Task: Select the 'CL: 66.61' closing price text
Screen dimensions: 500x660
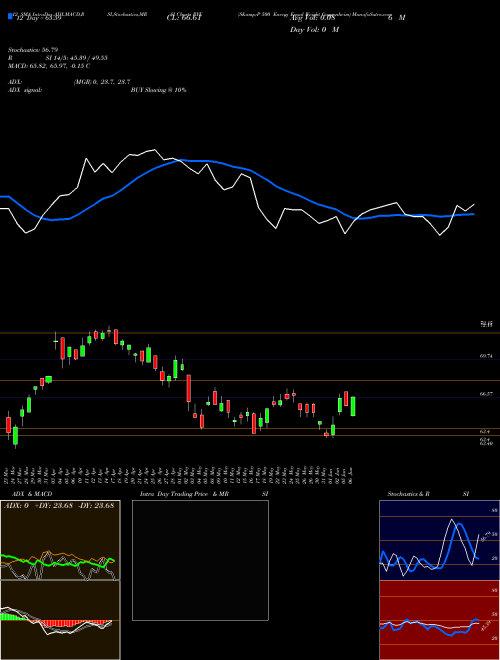Action: [184, 18]
